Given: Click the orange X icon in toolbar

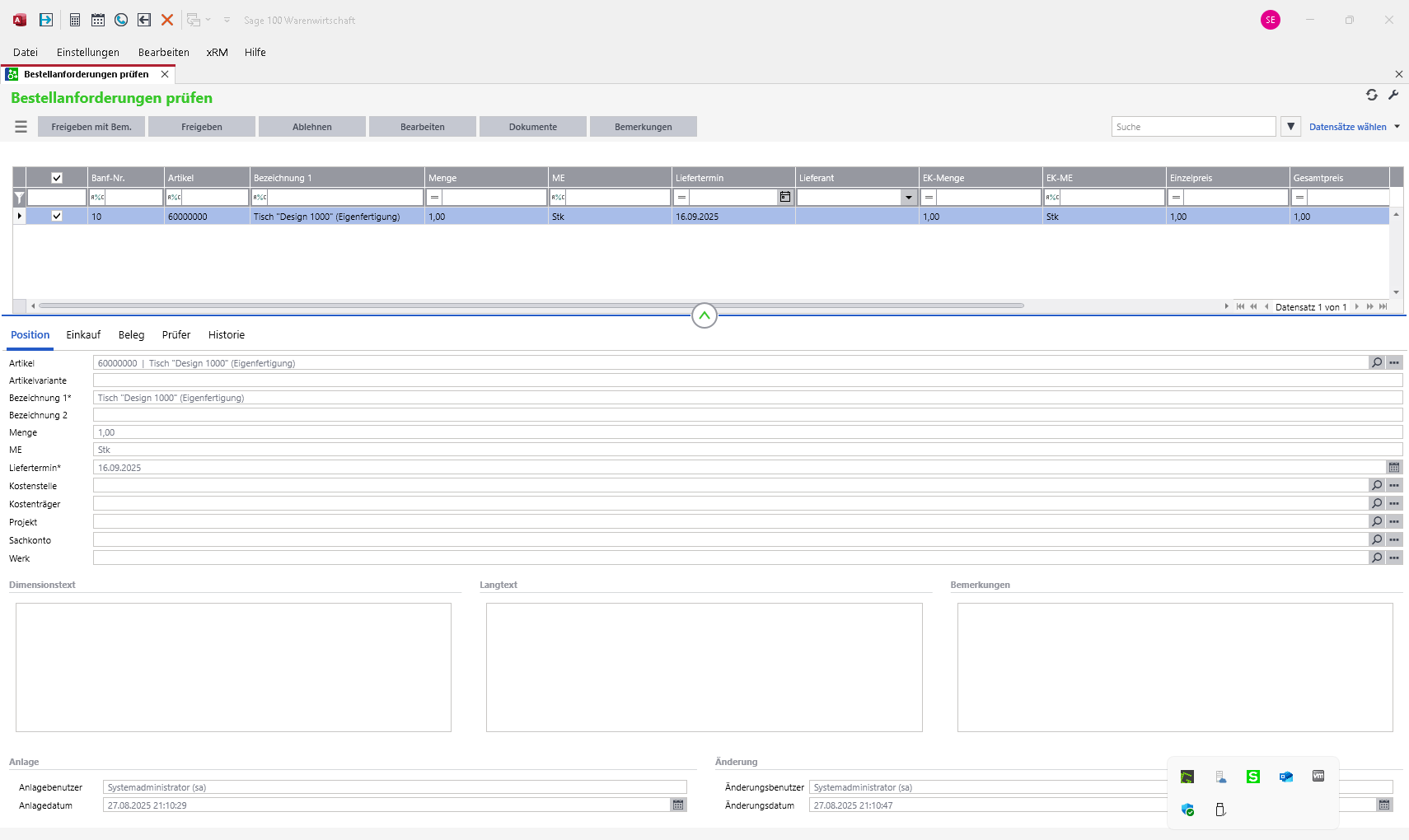Looking at the screenshot, I should pos(167,20).
